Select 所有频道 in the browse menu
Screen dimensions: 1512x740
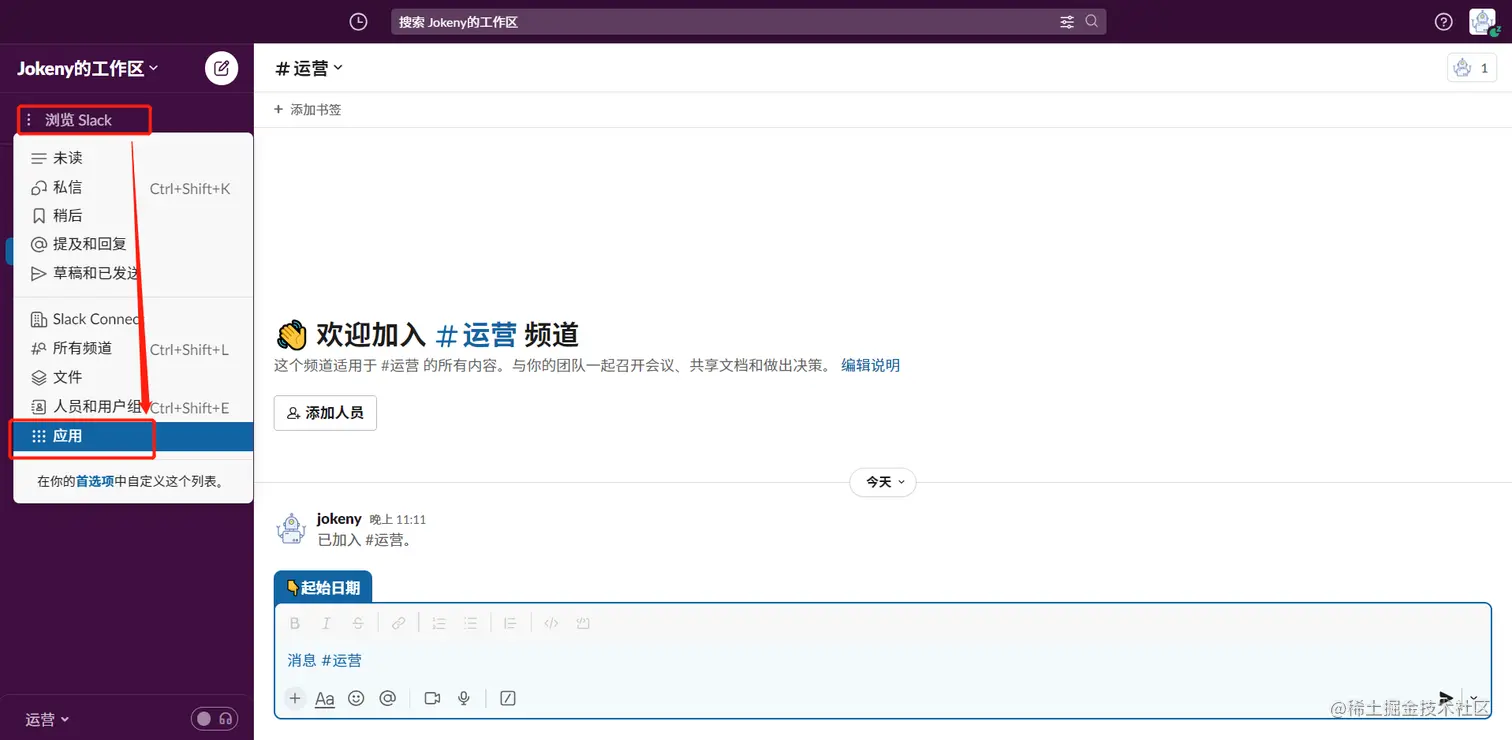(132, 348)
